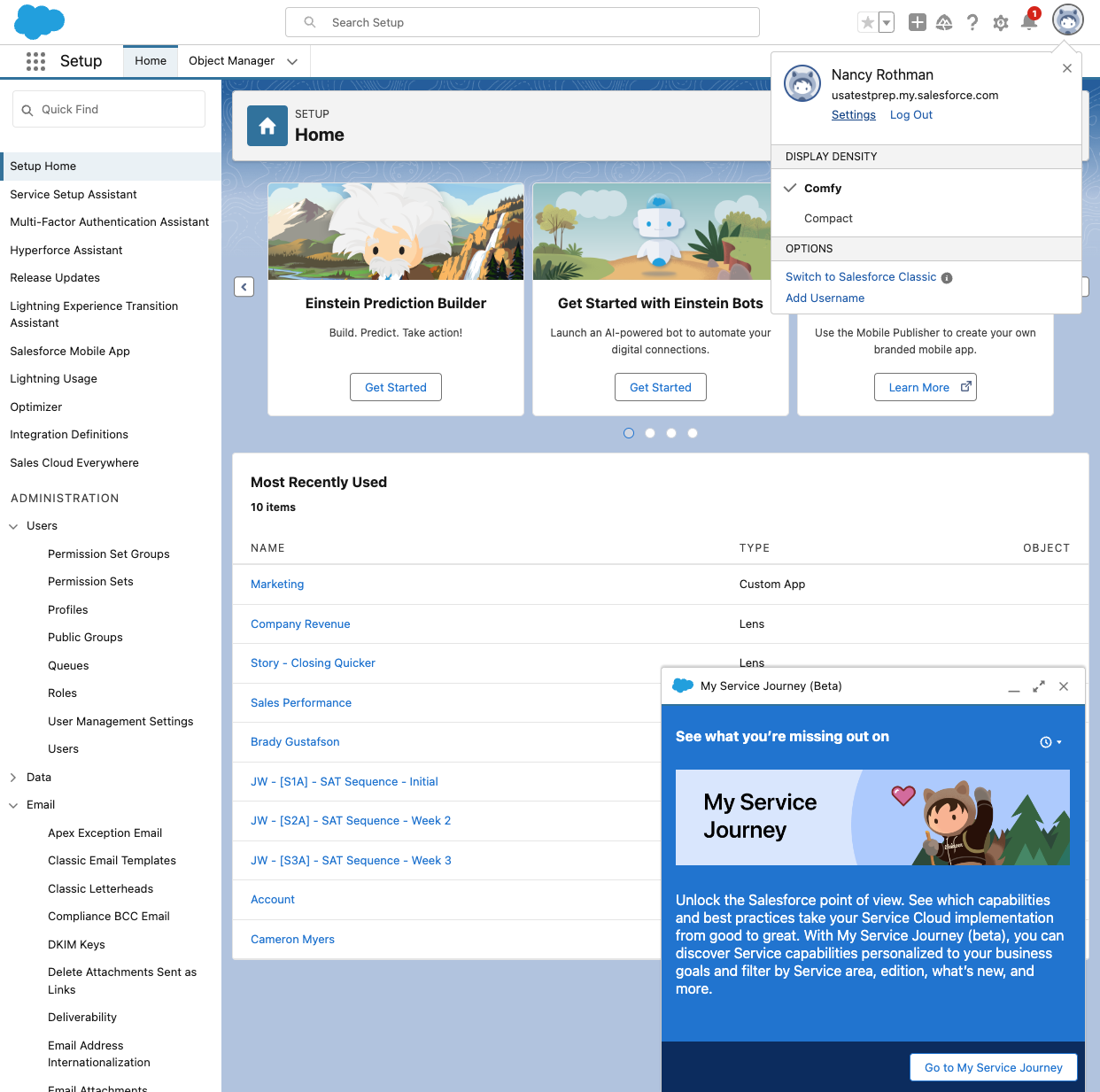This screenshot has width=1100, height=1092.
Task: Open the Help question mark icon
Action: click(x=972, y=22)
